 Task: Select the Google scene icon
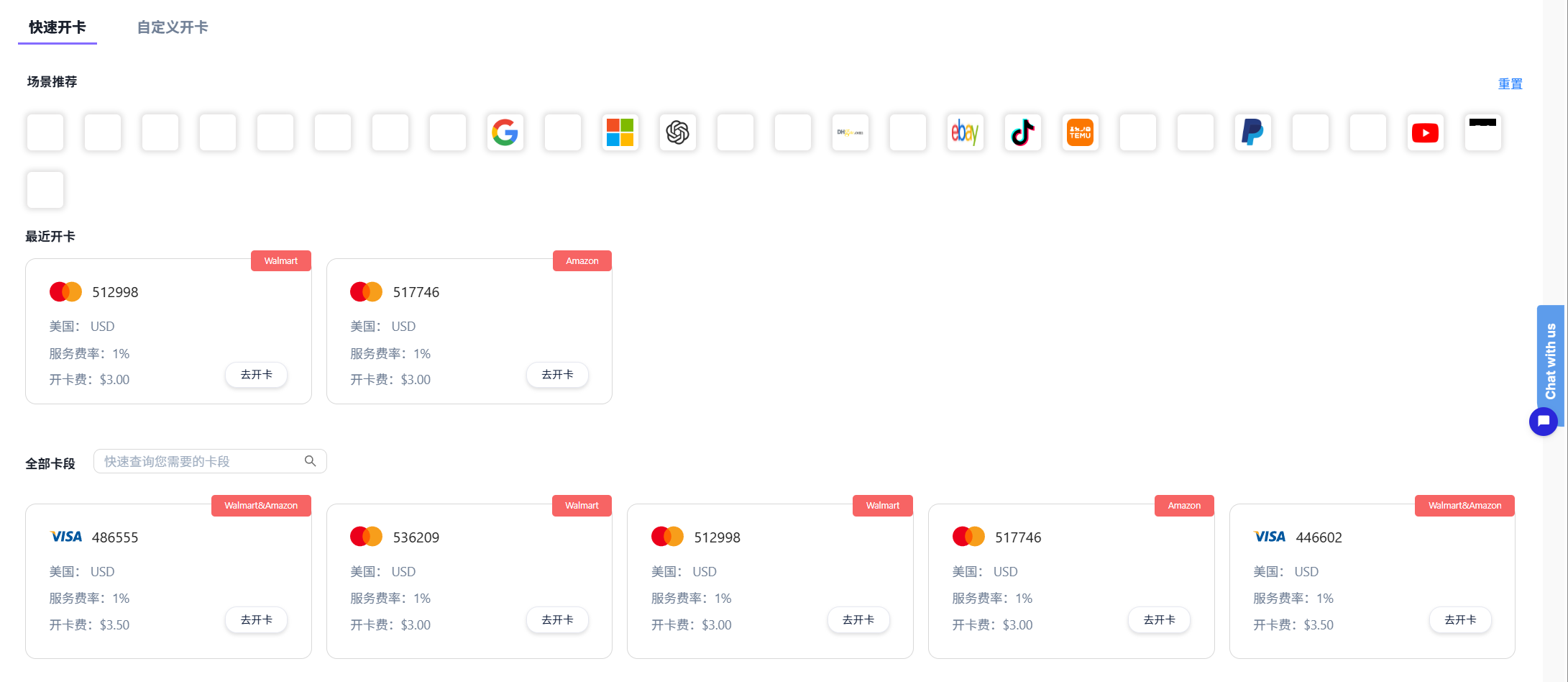tap(505, 132)
